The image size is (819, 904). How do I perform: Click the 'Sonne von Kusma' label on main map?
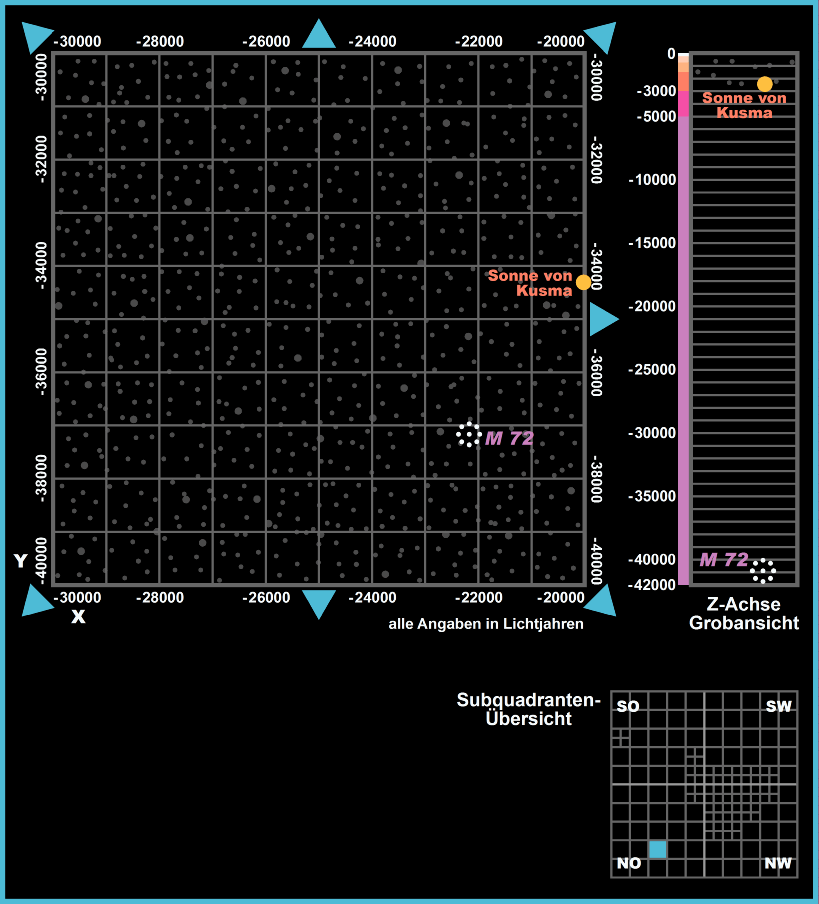pos(530,283)
